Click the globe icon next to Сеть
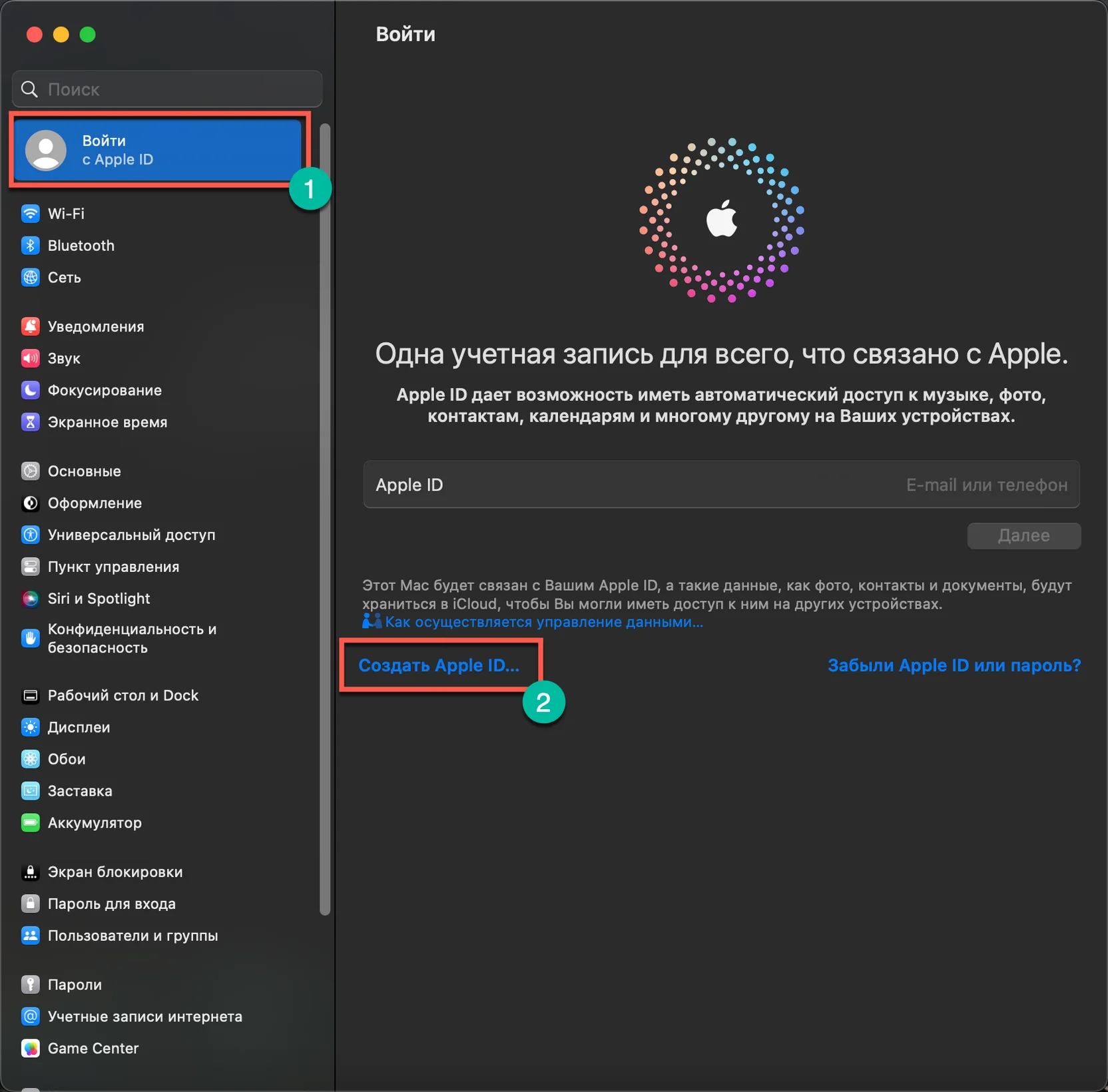Viewport: 1108px width, 1092px height. pos(31,278)
